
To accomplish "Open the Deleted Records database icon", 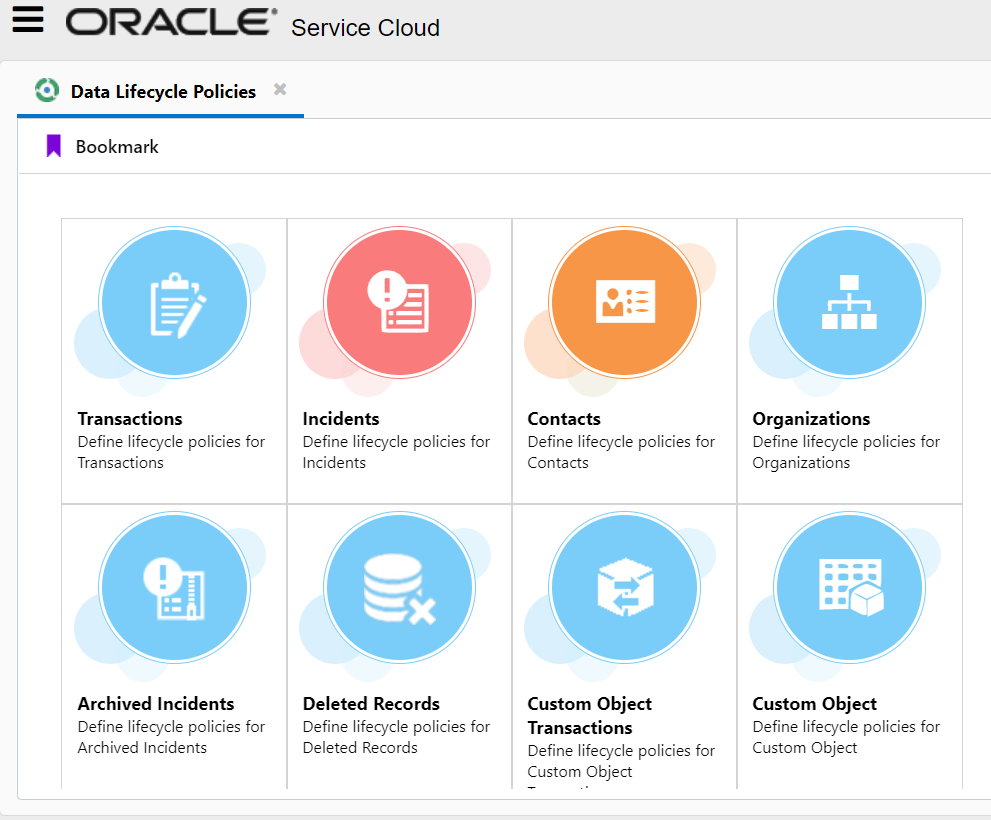I will click(399, 588).
